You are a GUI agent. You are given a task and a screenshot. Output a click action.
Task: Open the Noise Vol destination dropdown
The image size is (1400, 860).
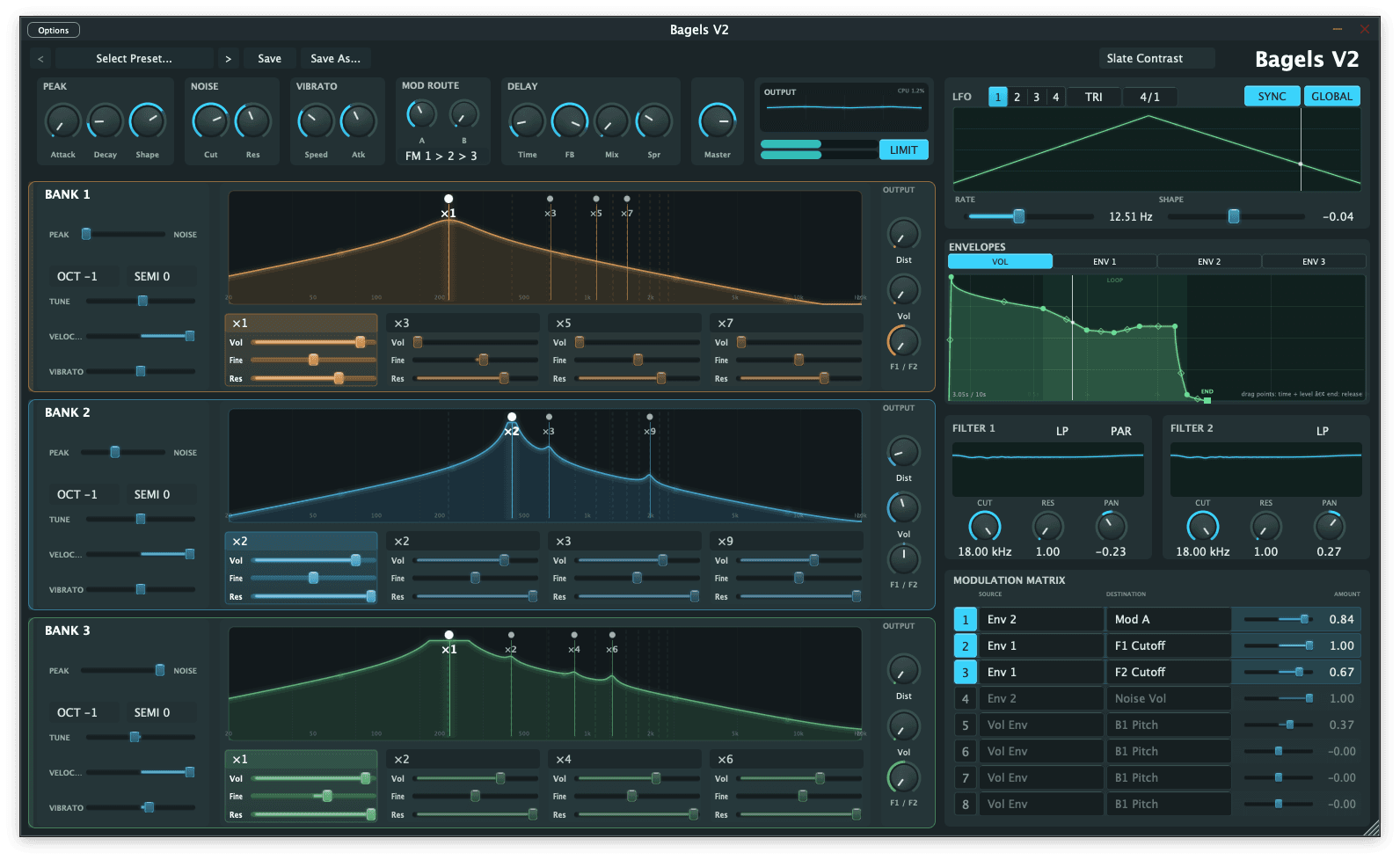(x=1168, y=699)
